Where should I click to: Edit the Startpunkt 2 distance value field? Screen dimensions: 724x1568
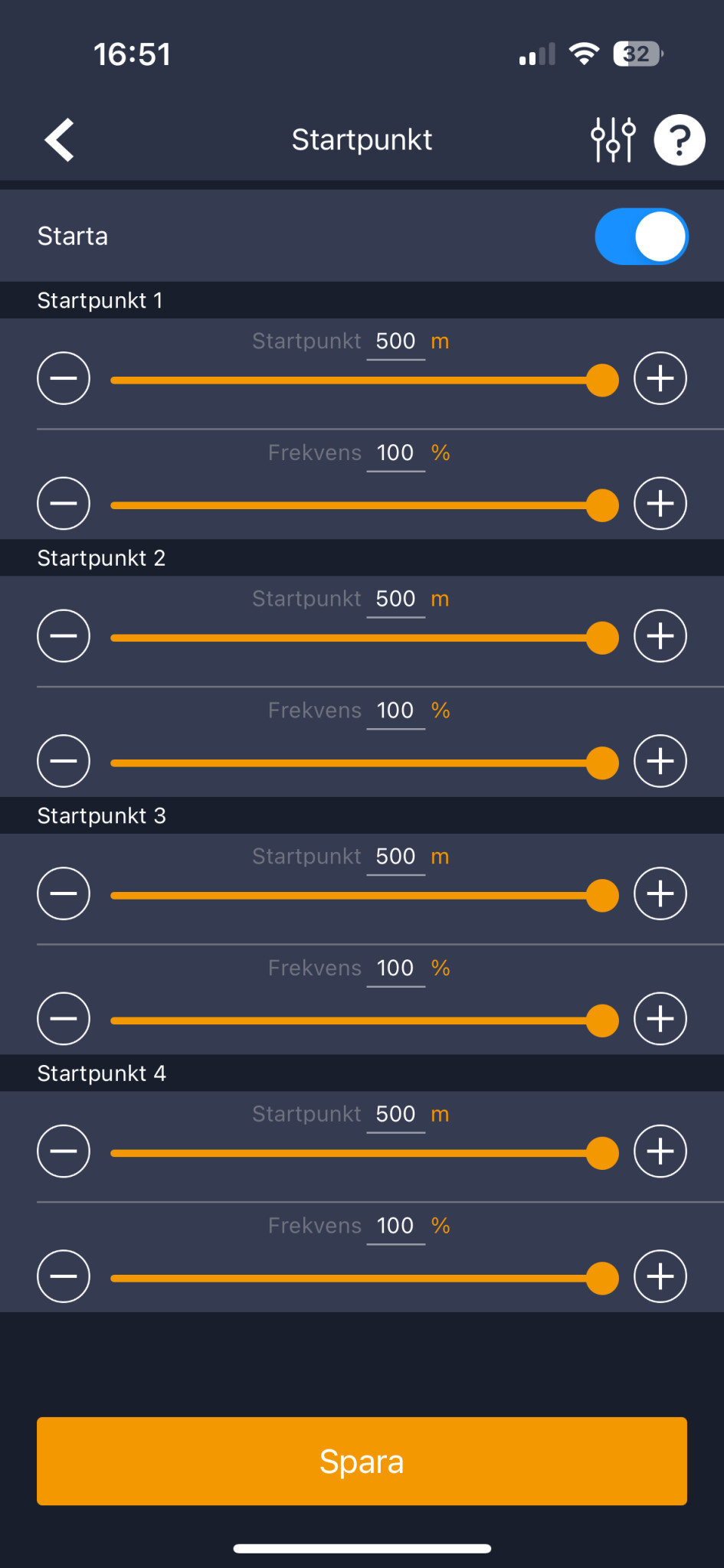click(x=395, y=599)
